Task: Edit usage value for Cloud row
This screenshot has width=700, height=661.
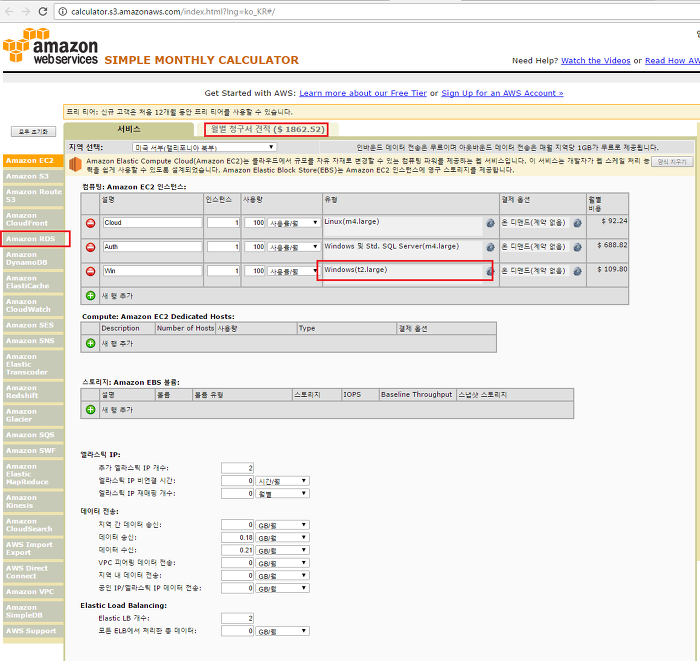Action: point(255,223)
